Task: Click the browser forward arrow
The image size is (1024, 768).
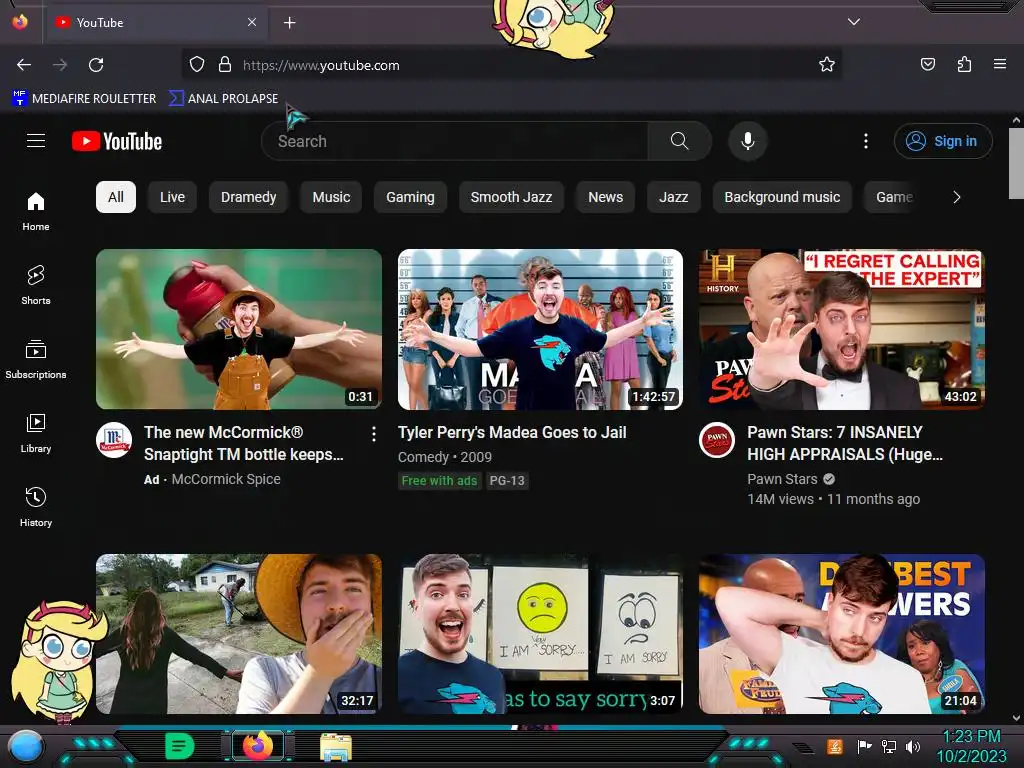Action: click(60, 65)
